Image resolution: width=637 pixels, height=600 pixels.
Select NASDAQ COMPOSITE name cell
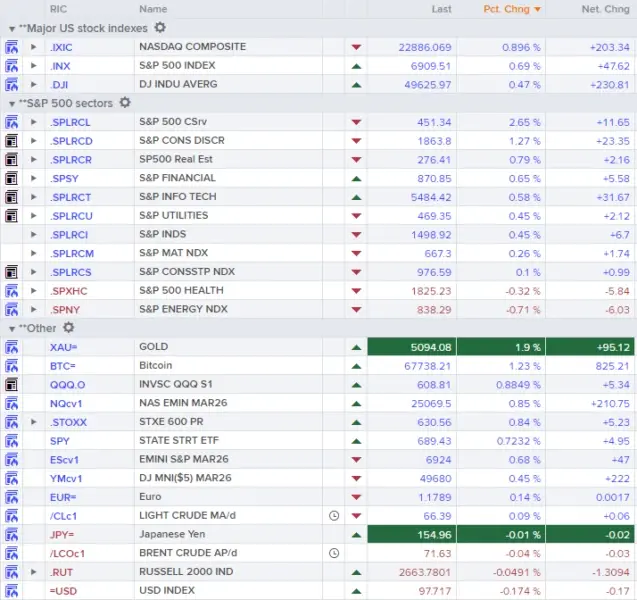point(228,47)
